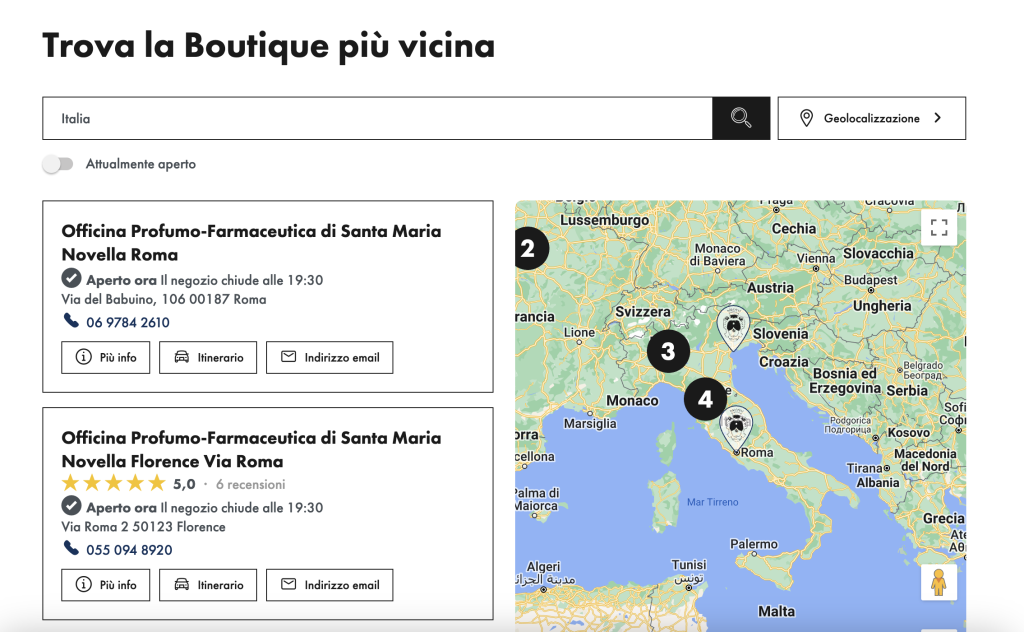Click the magnifying glass search button

click(741, 118)
